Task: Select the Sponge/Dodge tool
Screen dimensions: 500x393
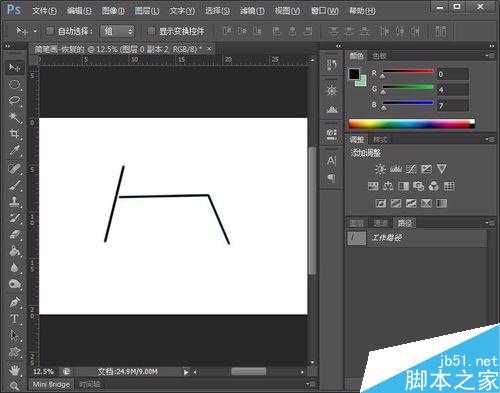Action: coord(14,284)
